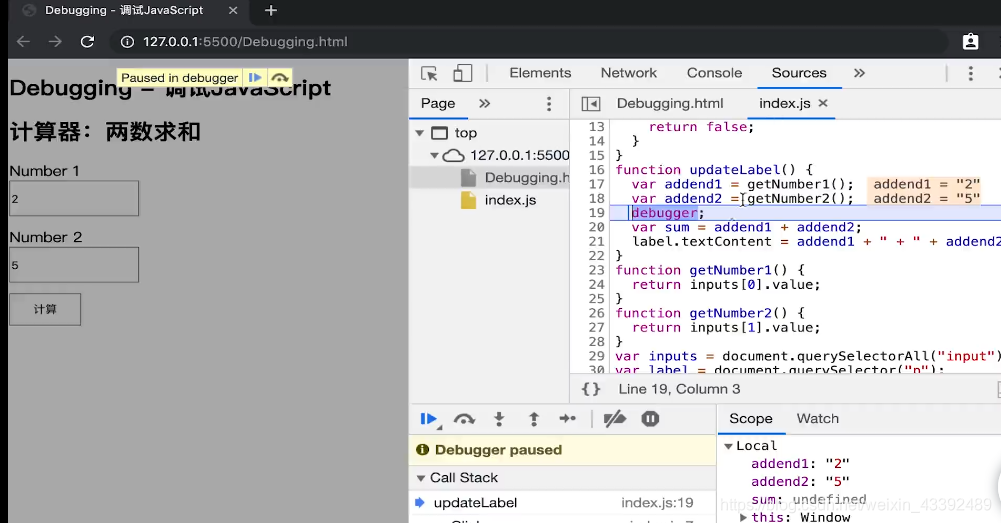The width and height of the screenshot is (1001, 523).
Task: Activate the inspect element picker
Action: pos(429,73)
